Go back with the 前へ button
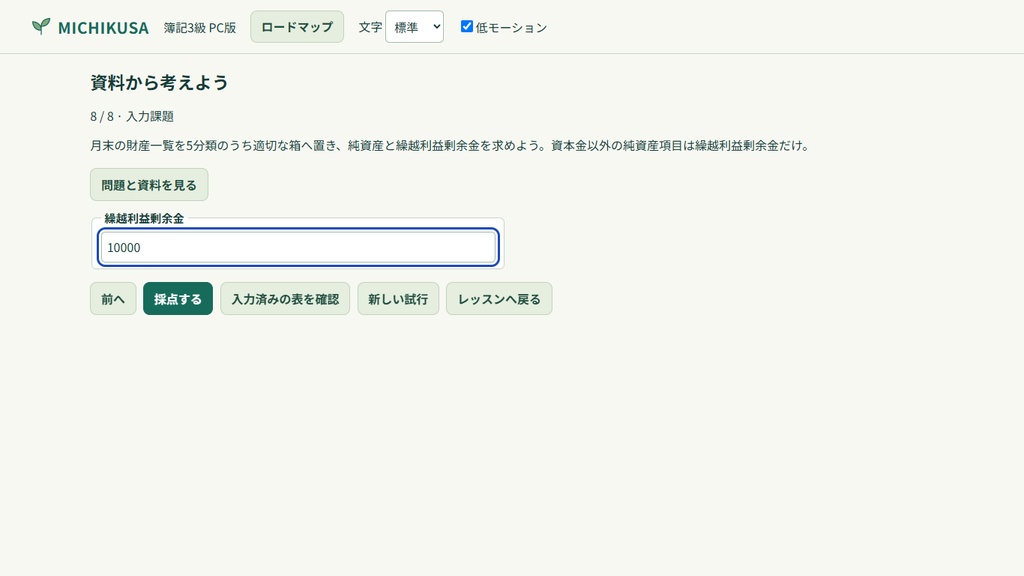The width and height of the screenshot is (1024, 576). [x=113, y=298]
